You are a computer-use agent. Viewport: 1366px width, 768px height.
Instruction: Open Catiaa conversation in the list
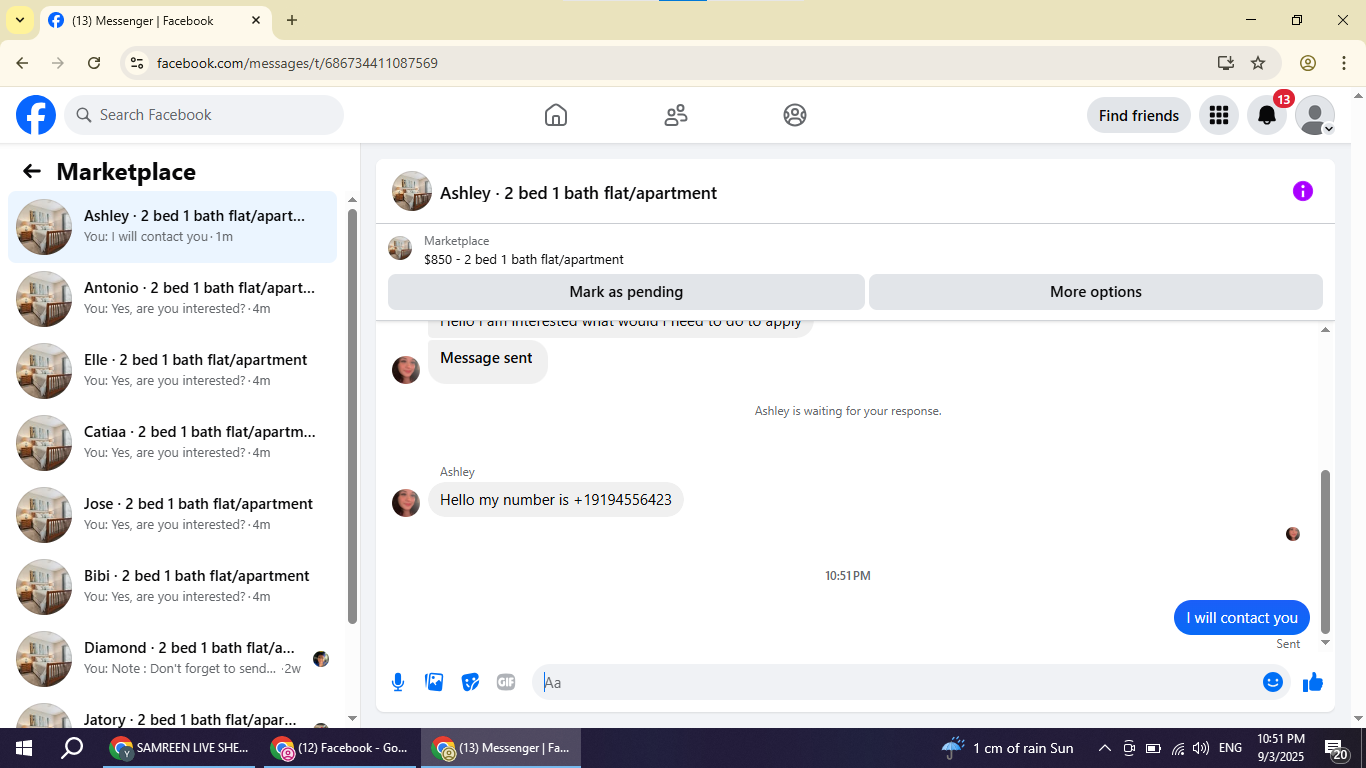pyautogui.click(x=173, y=443)
